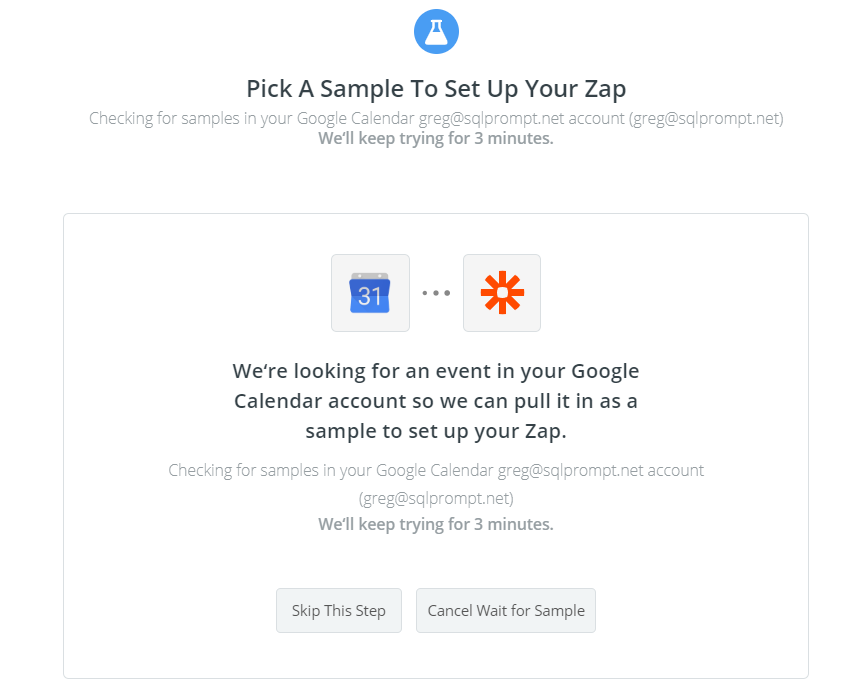Click the card's grey "Checking for samples" line
Image resolution: width=847 pixels, height=697 pixels.
pyautogui.click(x=436, y=470)
